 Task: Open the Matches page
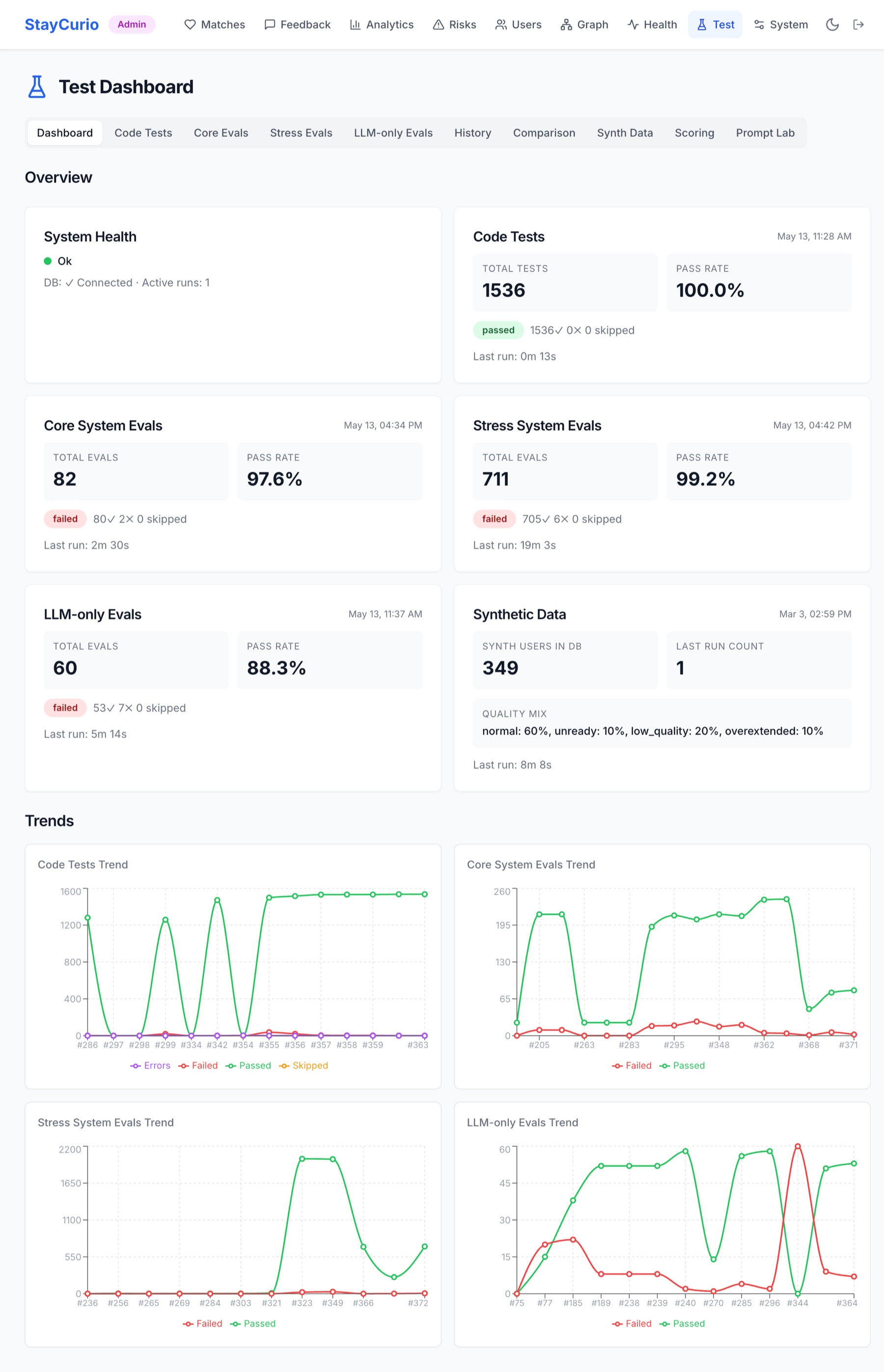pos(214,25)
